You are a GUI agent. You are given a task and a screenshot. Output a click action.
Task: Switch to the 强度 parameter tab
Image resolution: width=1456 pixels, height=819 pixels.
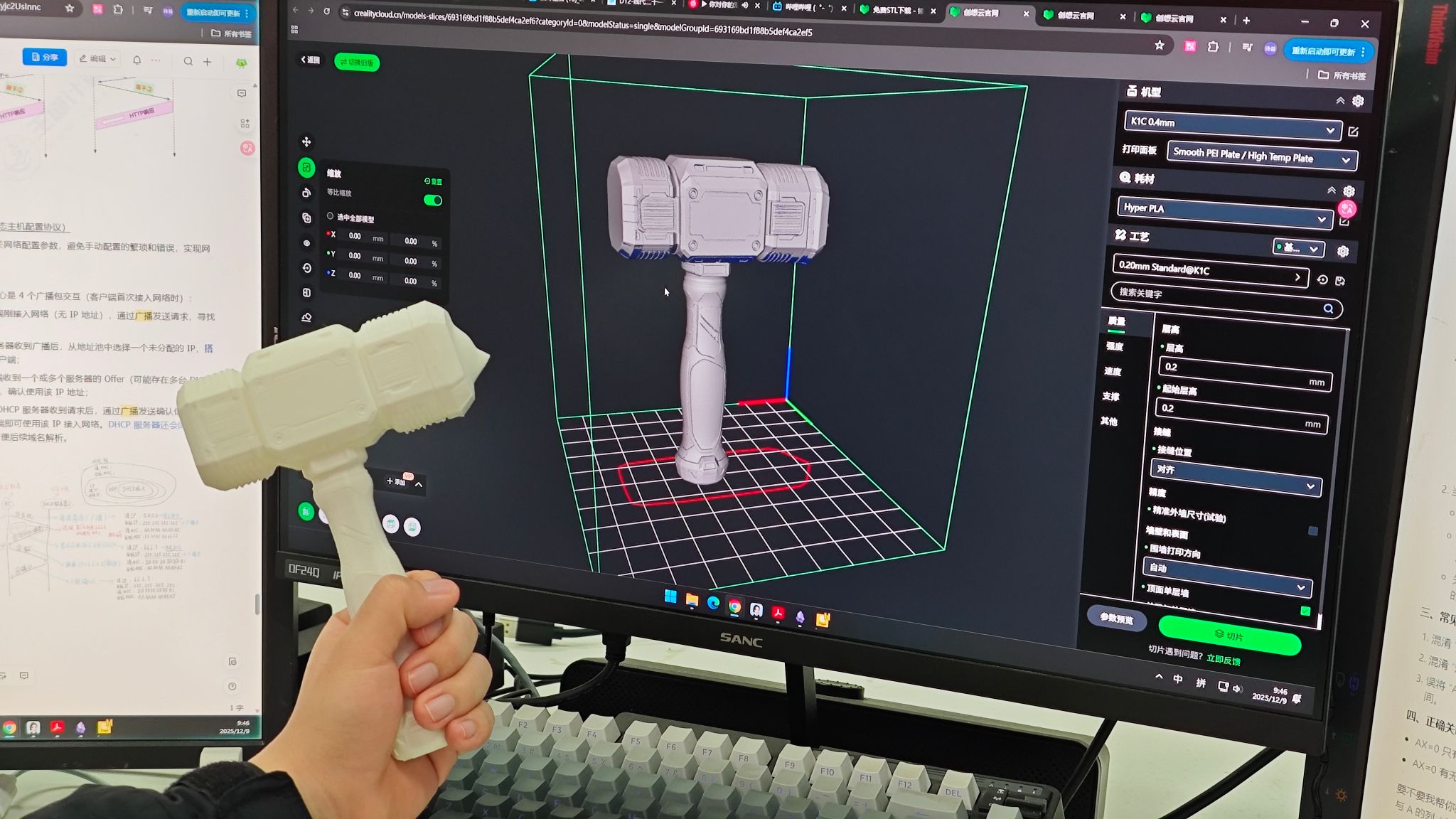point(1114,346)
